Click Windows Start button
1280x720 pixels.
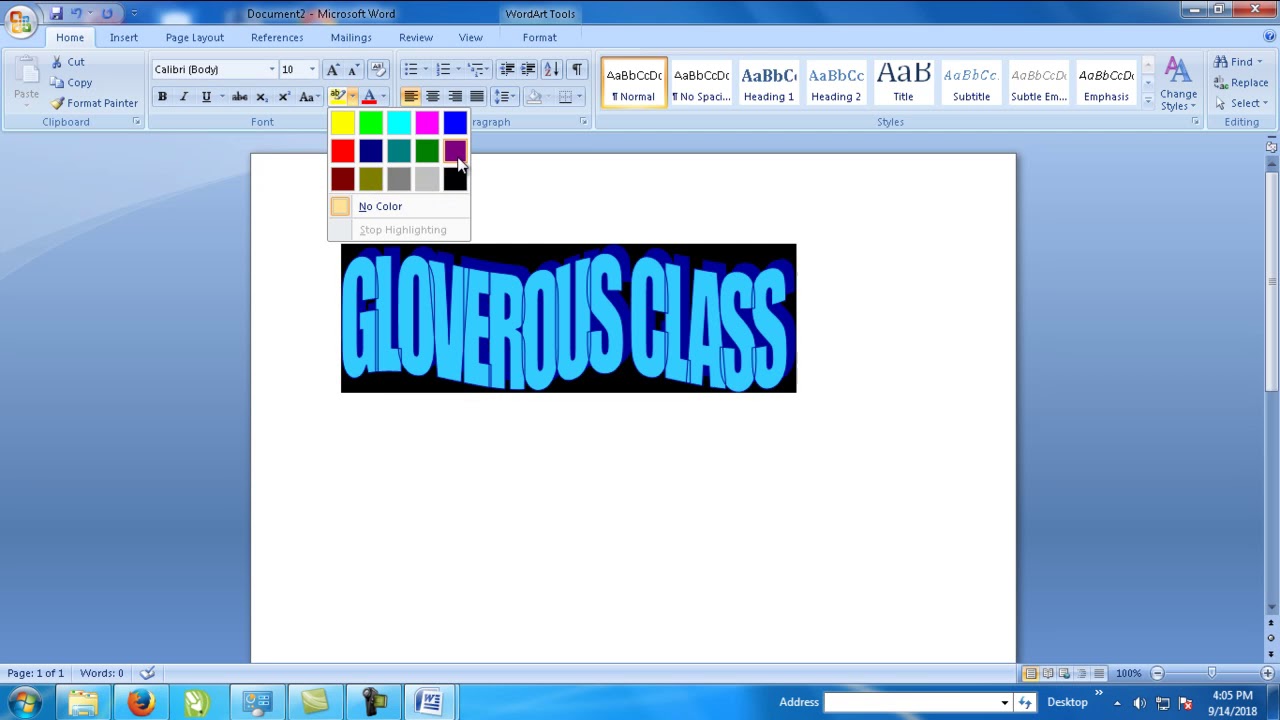click(25, 702)
